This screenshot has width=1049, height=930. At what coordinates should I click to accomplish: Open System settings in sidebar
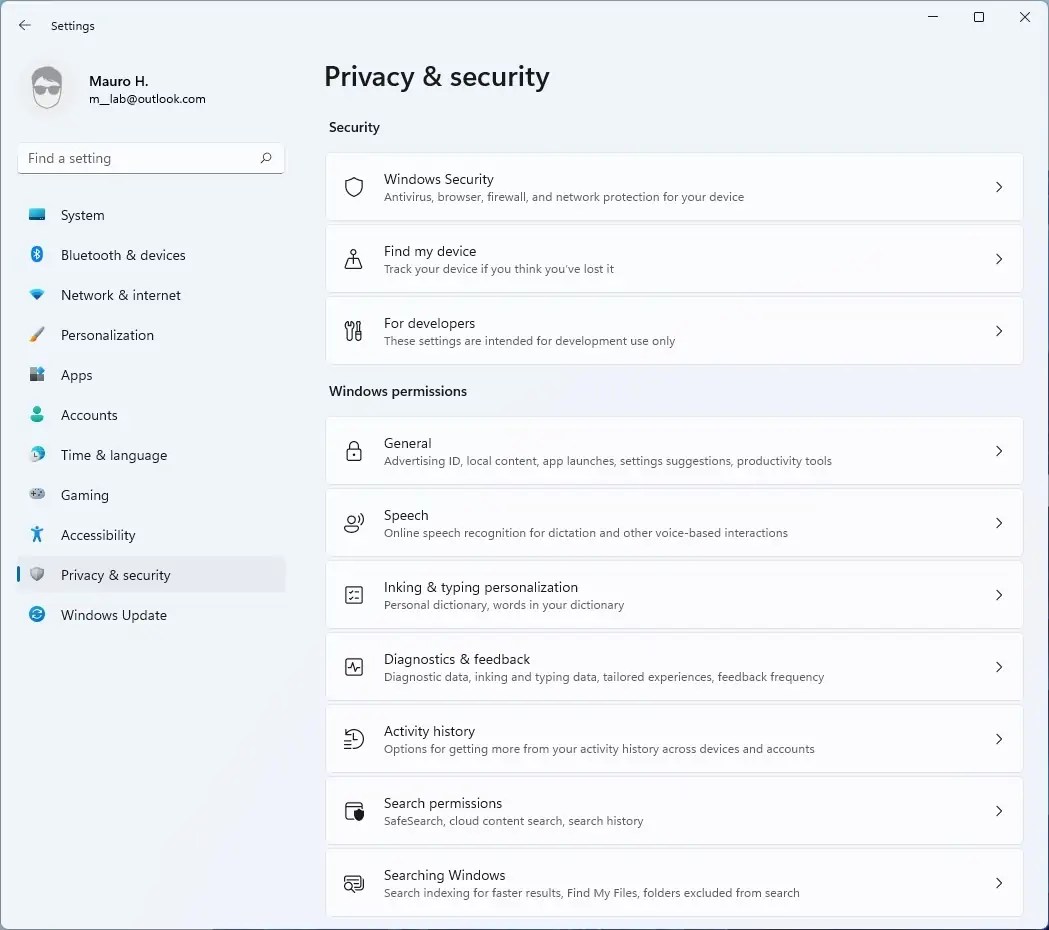point(151,215)
